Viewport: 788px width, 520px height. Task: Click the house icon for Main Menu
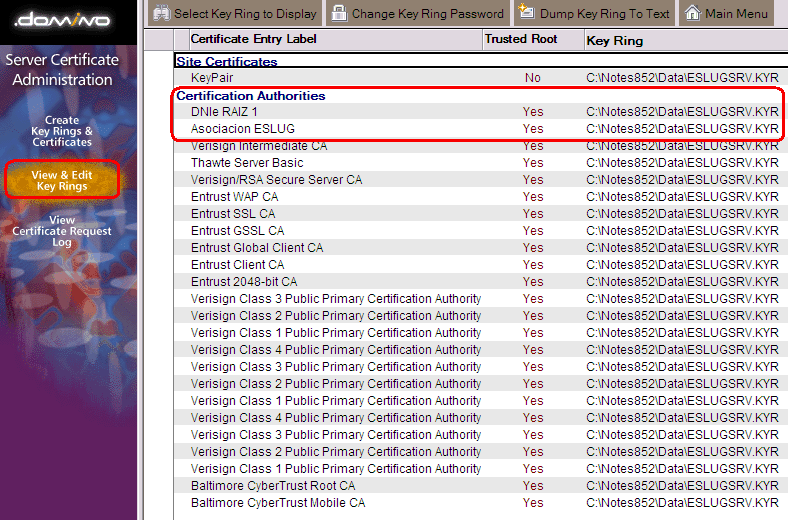693,13
